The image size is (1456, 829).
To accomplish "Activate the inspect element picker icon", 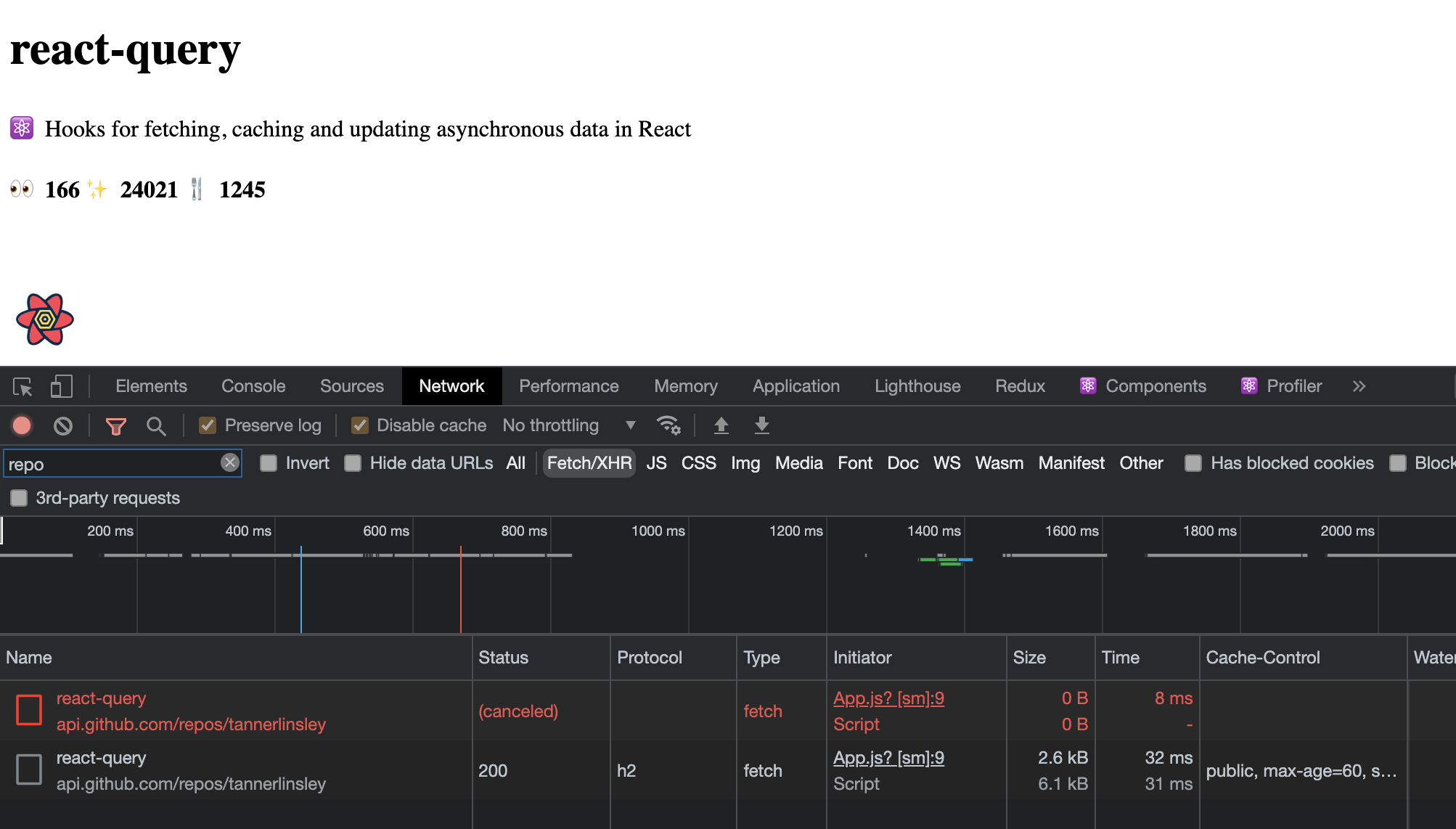I will pos(23,387).
